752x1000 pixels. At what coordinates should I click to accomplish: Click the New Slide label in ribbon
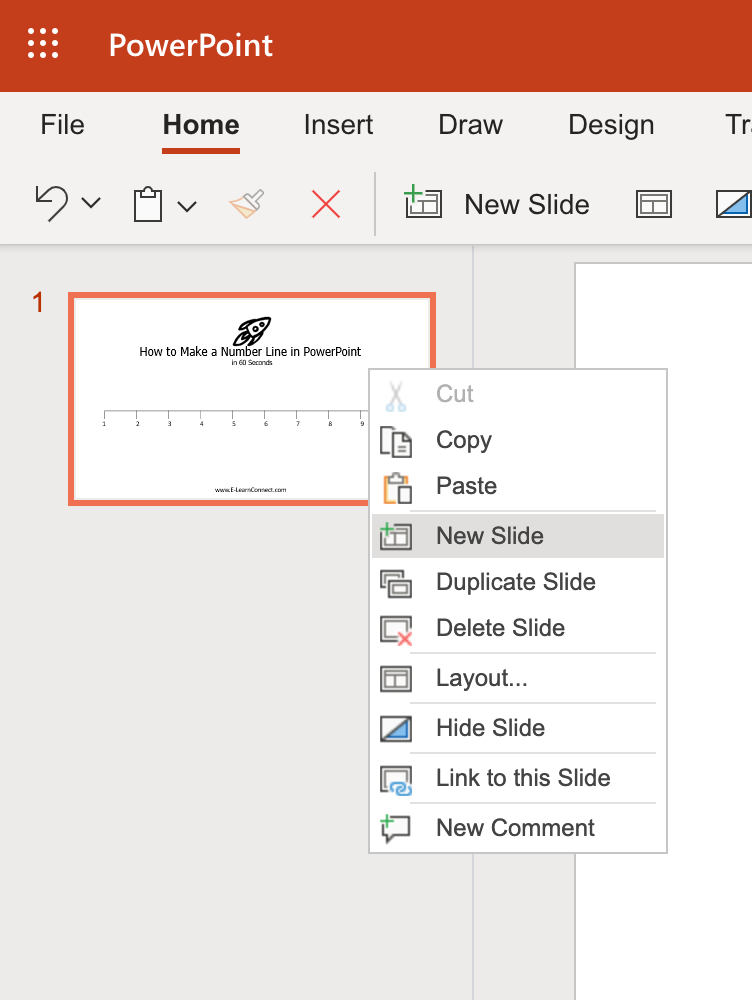[x=527, y=205]
